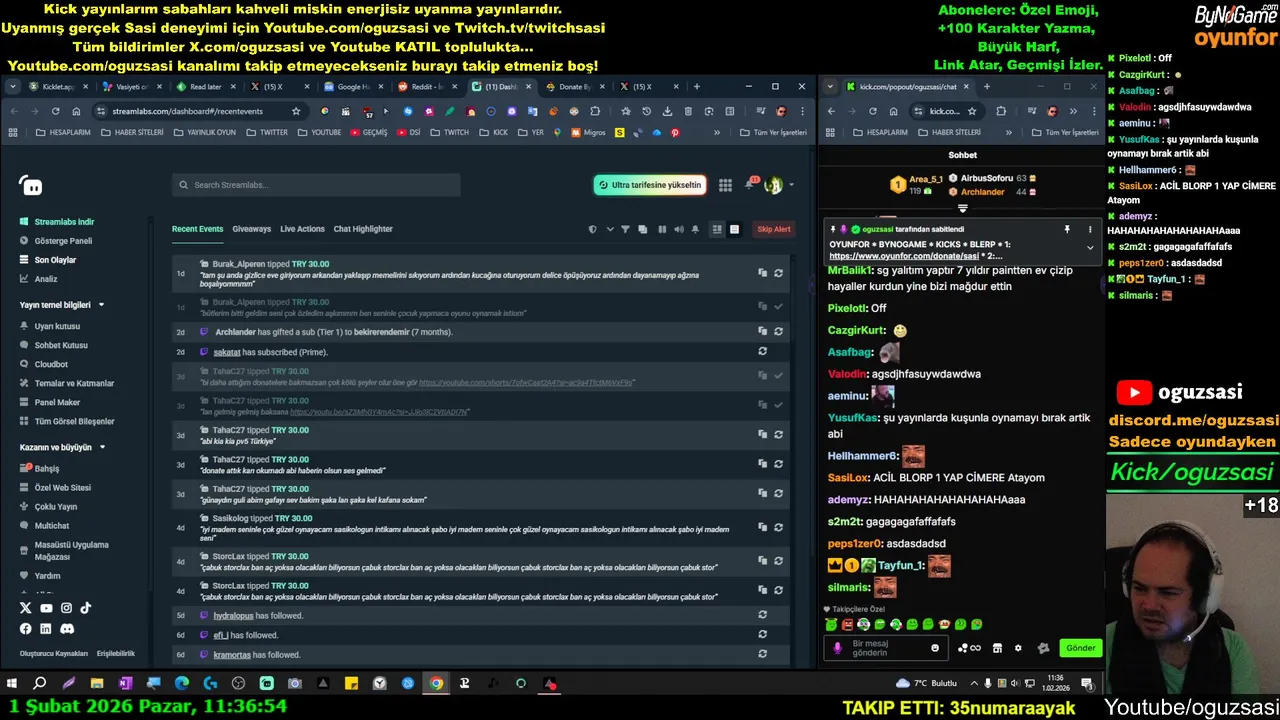Click the YouTube social icon in sidebar footer

[x=46, y=608]
